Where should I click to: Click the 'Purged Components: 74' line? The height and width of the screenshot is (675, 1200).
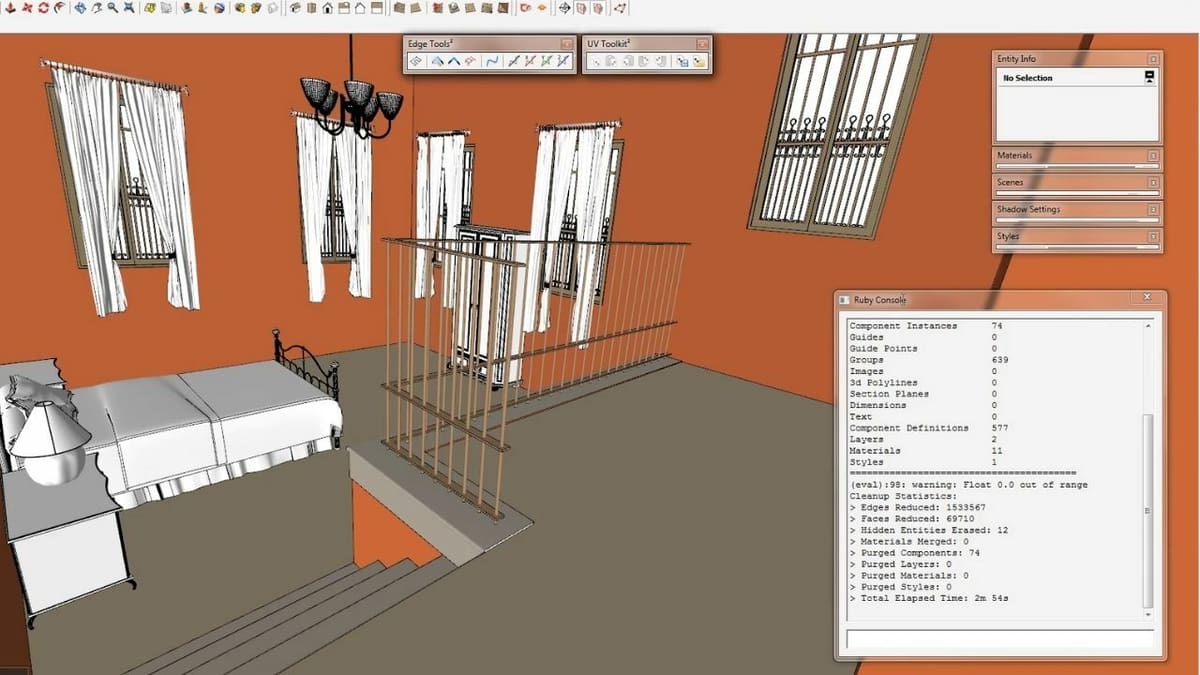coord(914,553)
